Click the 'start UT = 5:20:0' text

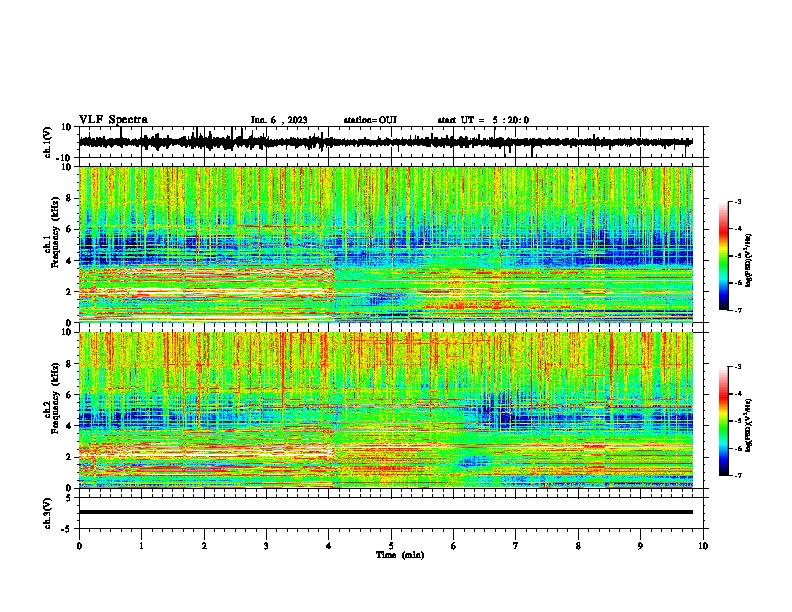(483, 120)
